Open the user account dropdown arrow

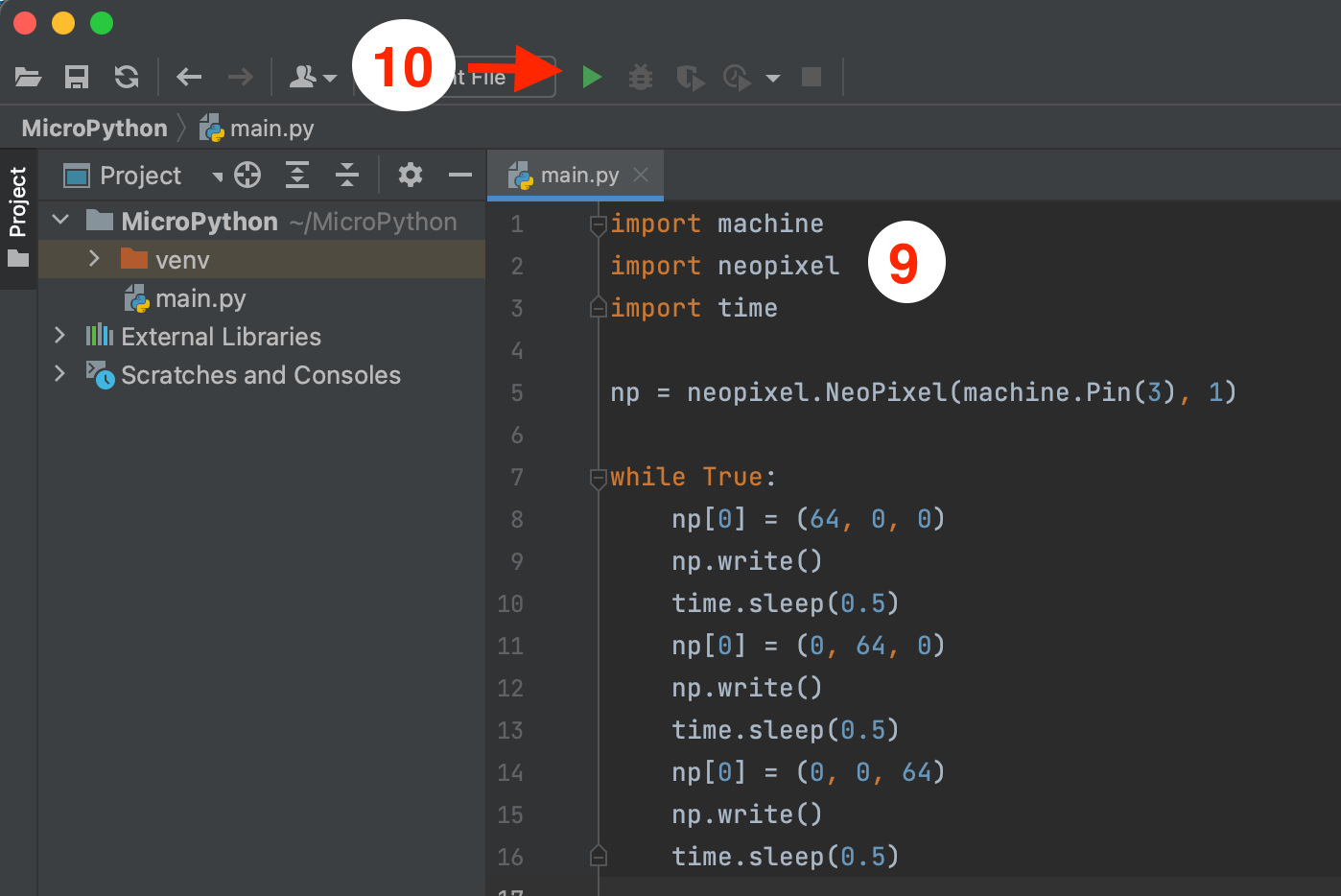point(330,77)
